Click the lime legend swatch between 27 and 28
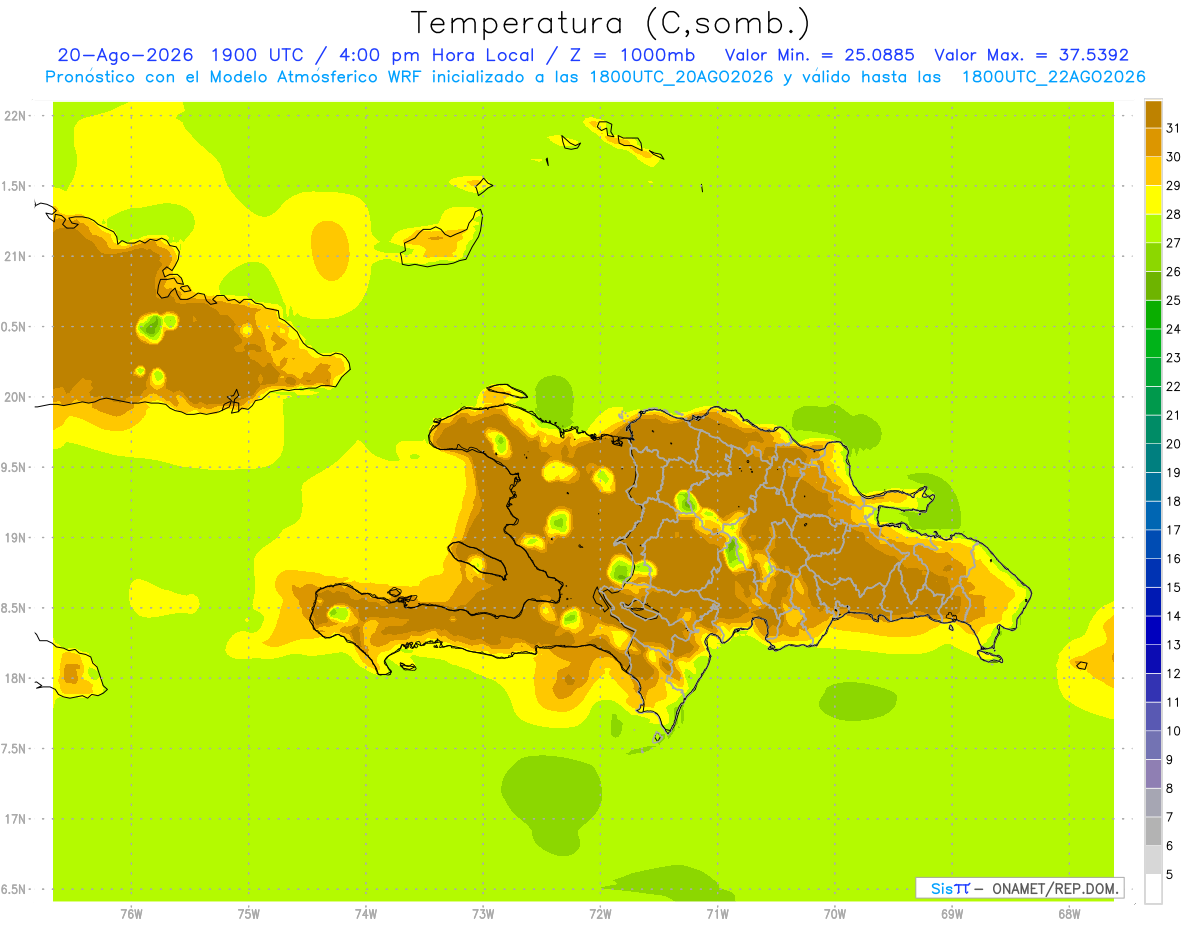Image resolution: width=1200 pixels, height=927 pixels. point(1153,228)
